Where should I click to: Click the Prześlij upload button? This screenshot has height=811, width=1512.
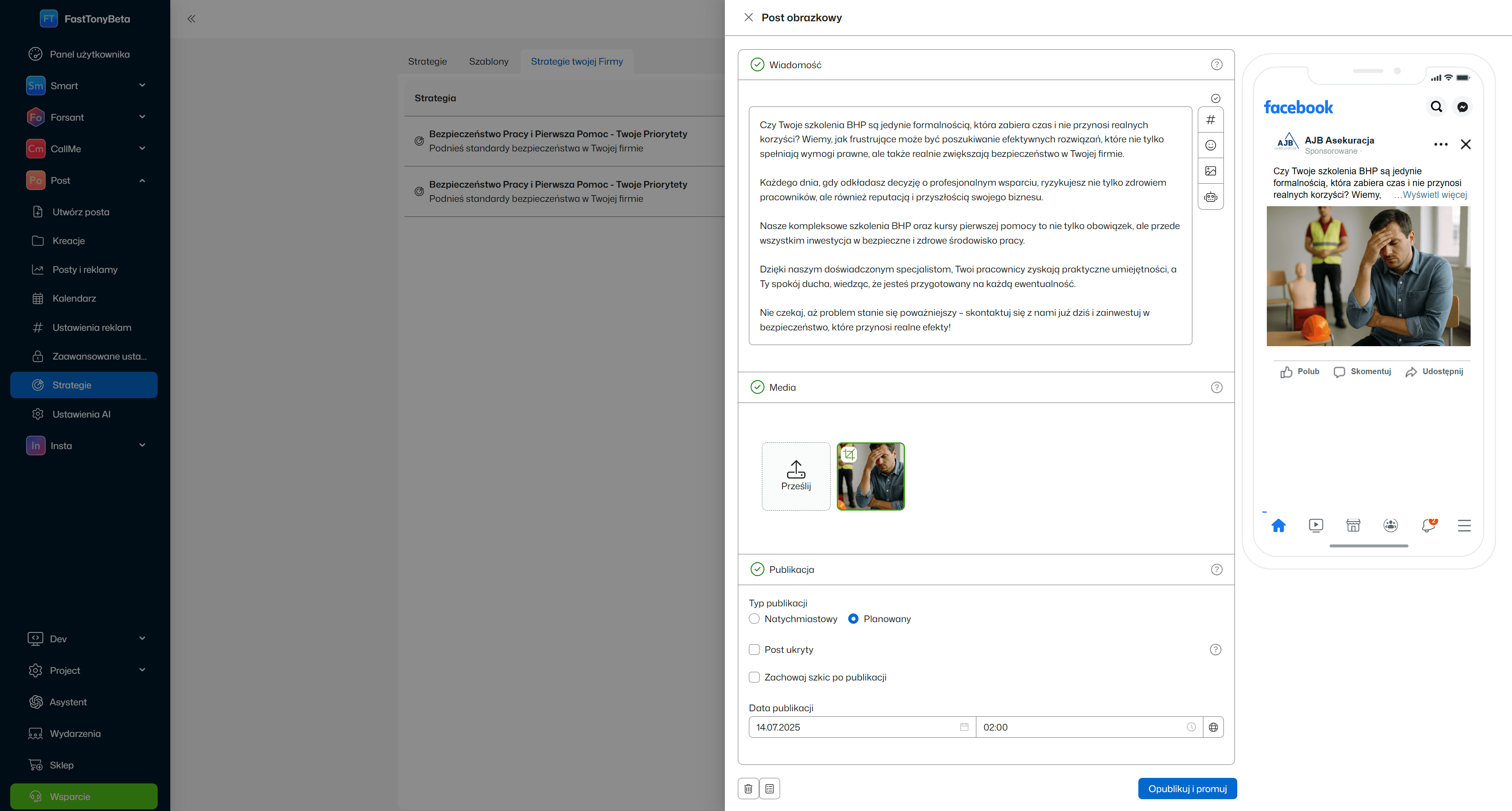pyautogui.click(x=796, y=476)
